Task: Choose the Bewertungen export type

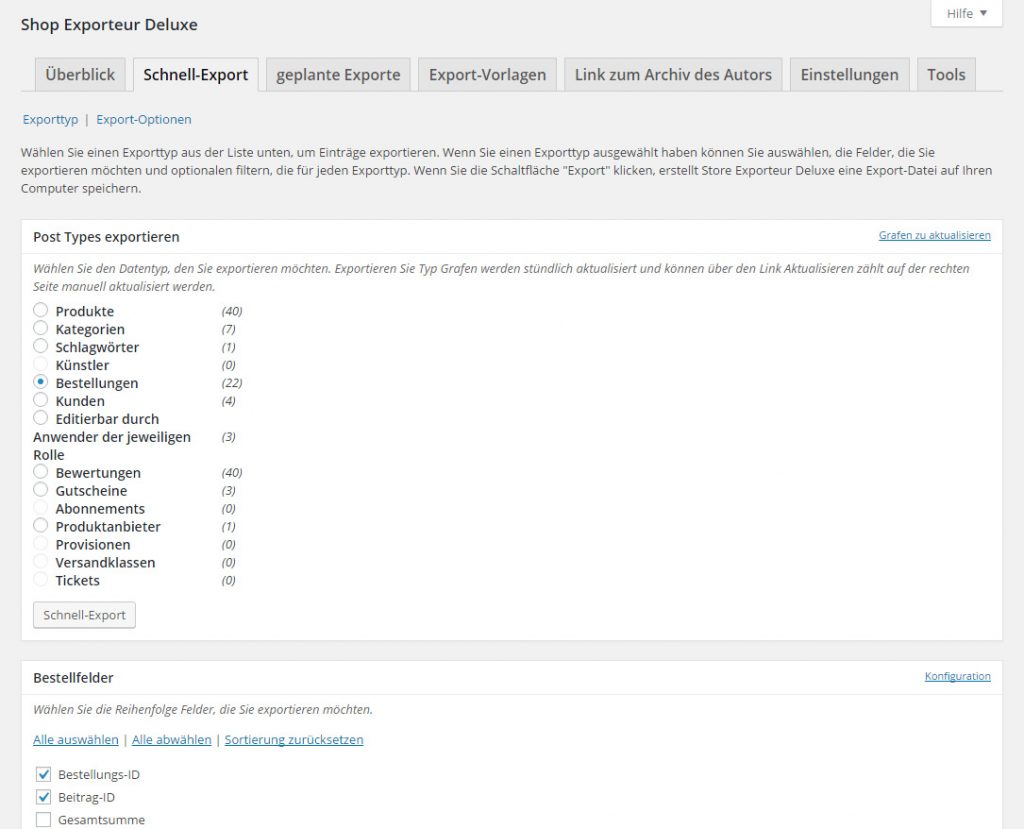Action: point(40,472)
